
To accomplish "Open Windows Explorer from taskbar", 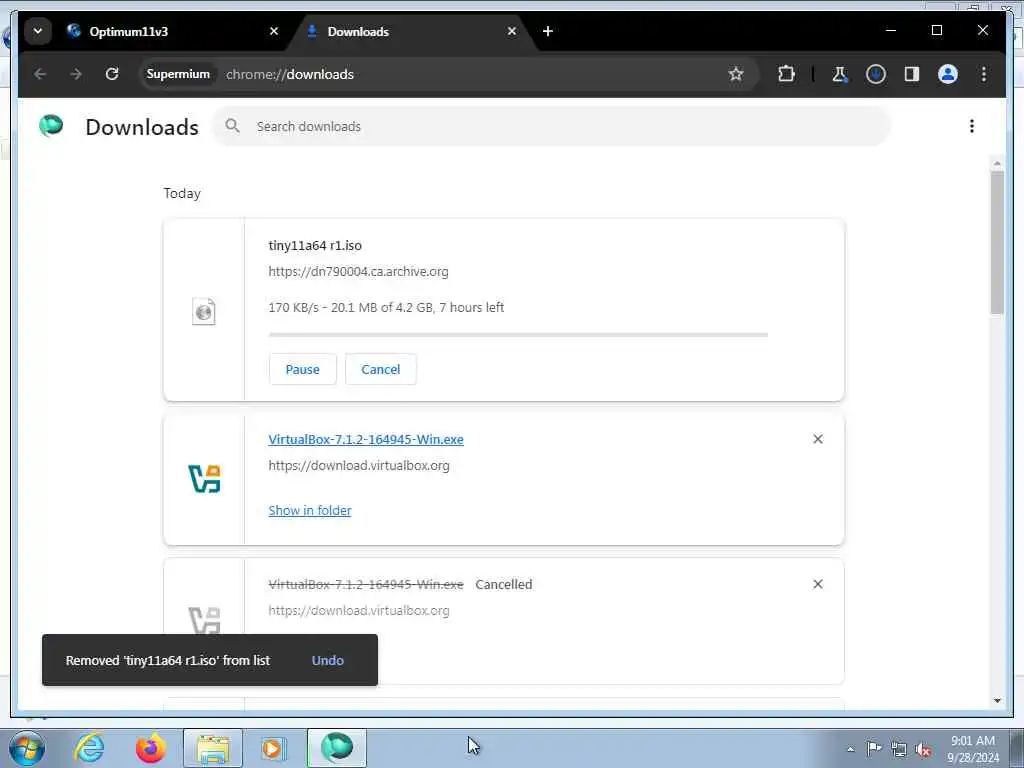I will 213,748.
